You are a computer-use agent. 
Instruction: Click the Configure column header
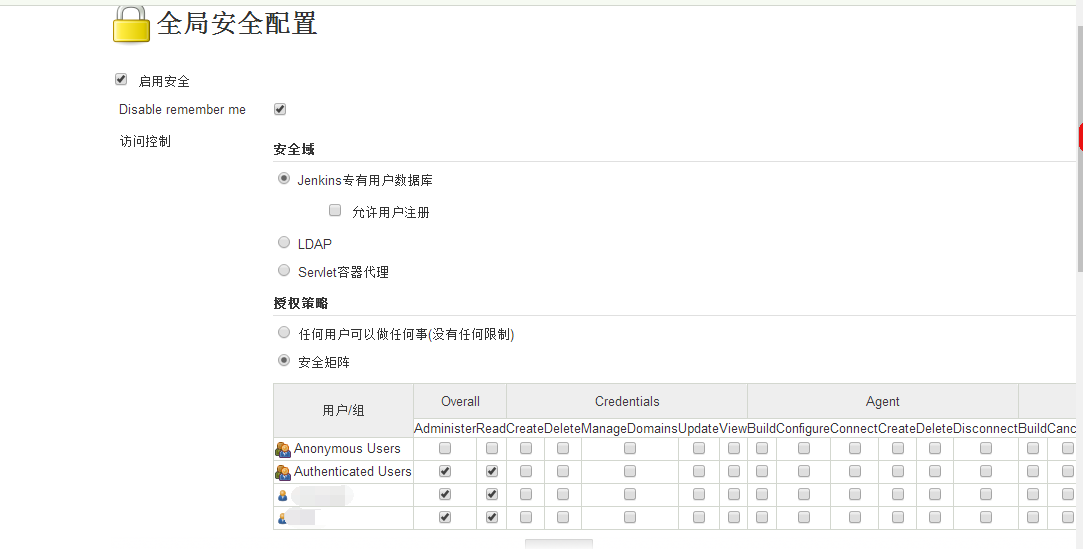point(803,428)
